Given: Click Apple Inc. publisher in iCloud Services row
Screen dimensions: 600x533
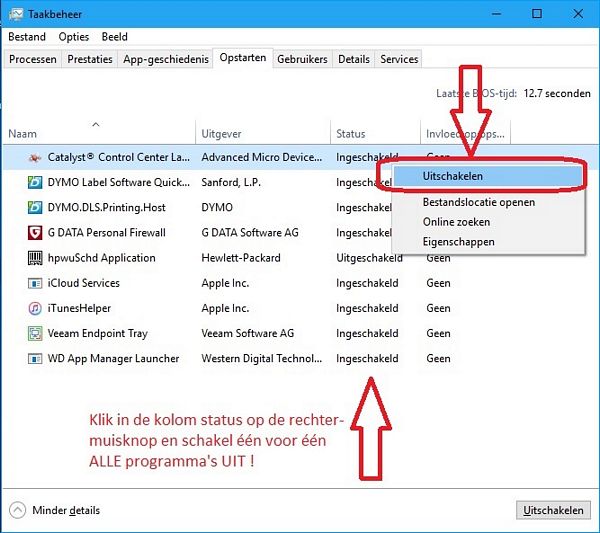Looking at the screenshot, I should coord(225,283).
